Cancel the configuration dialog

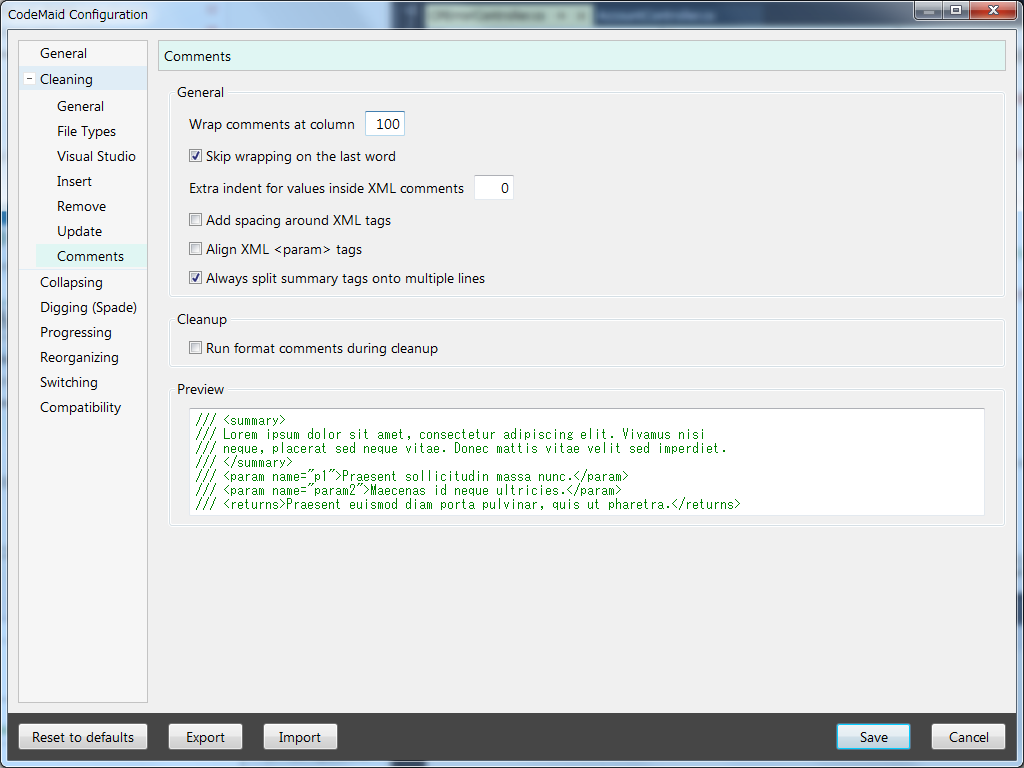[x=968, y=737]
